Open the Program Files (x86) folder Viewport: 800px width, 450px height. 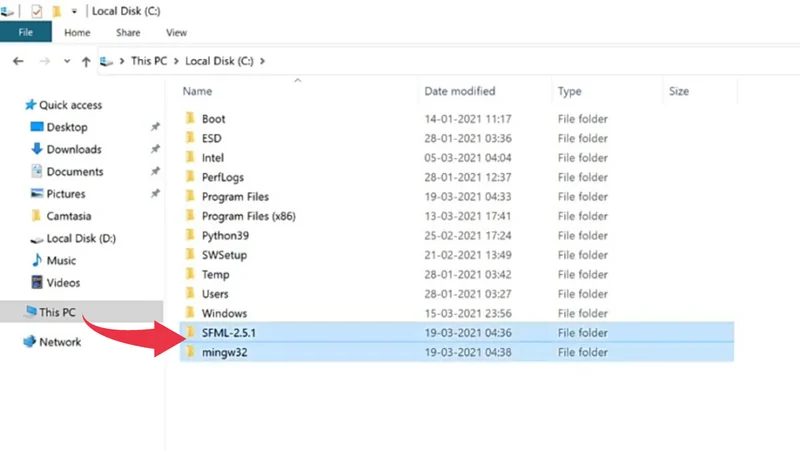pyautogui.click(x=248, y=216)
